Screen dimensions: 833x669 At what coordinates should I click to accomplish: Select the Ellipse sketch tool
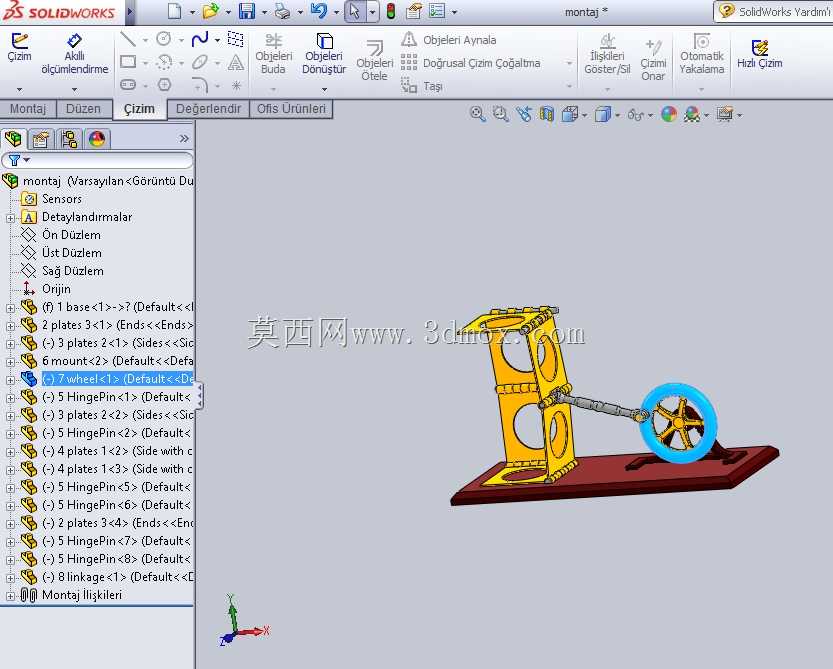(200, 62)
